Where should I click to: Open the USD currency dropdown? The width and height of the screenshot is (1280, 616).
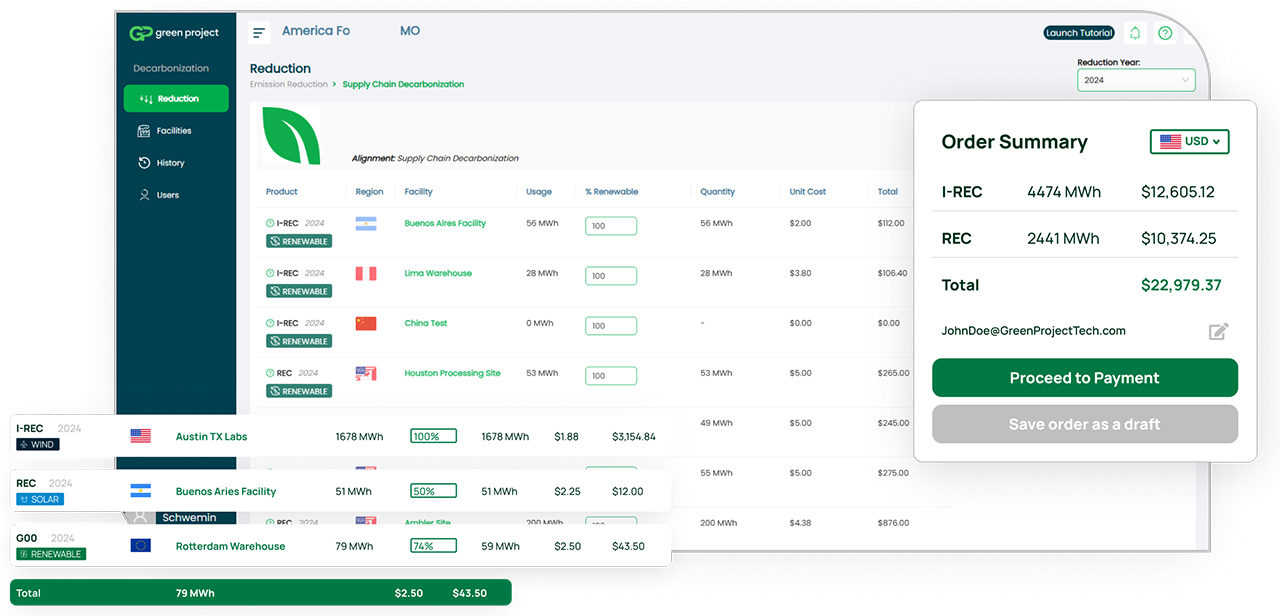1189,142
